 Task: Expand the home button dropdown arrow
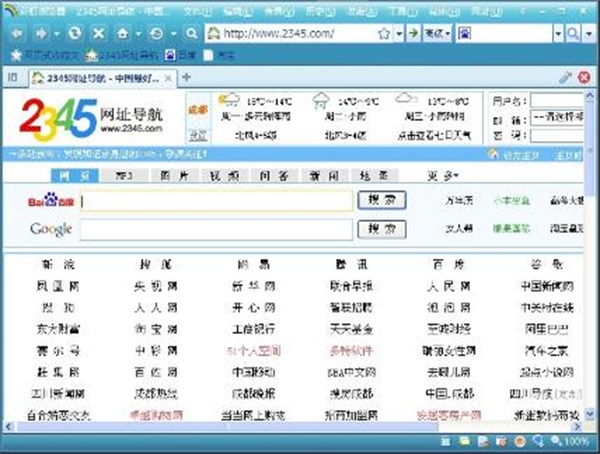(x=139, y=34)
